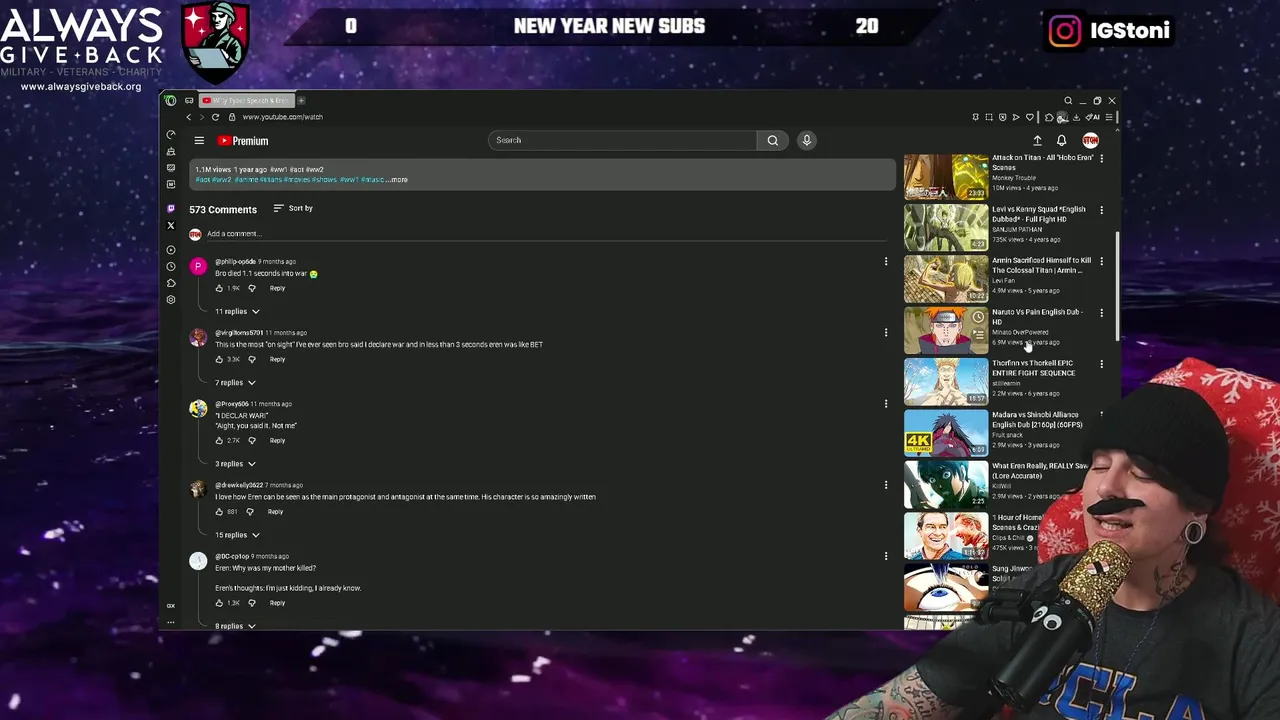
Task: Open Sort by comments dropdown
Action: [293, 208]
